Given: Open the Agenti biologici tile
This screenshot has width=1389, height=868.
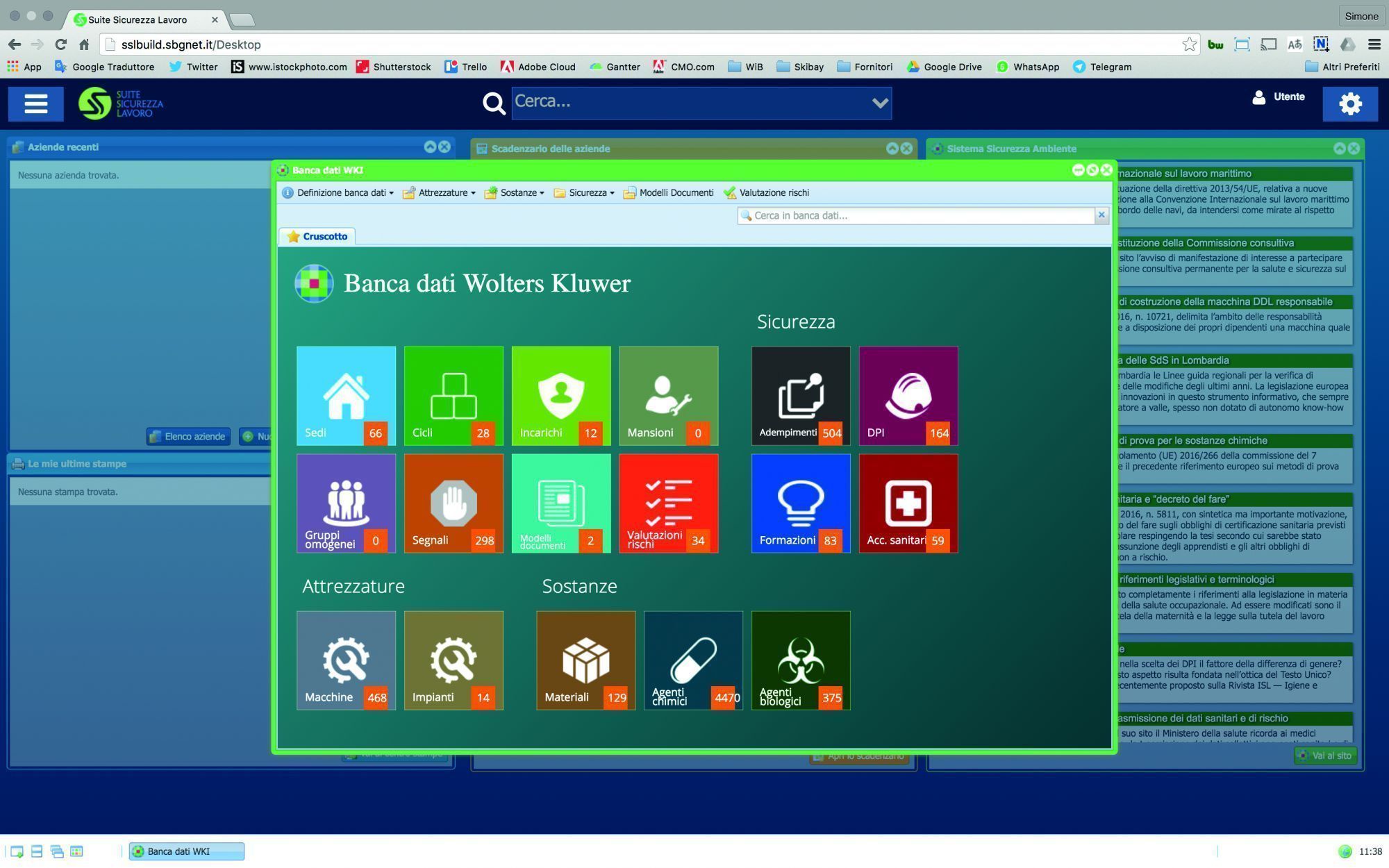Looking at the screenshot, I should pyautogui.click(x=801, y=660).
